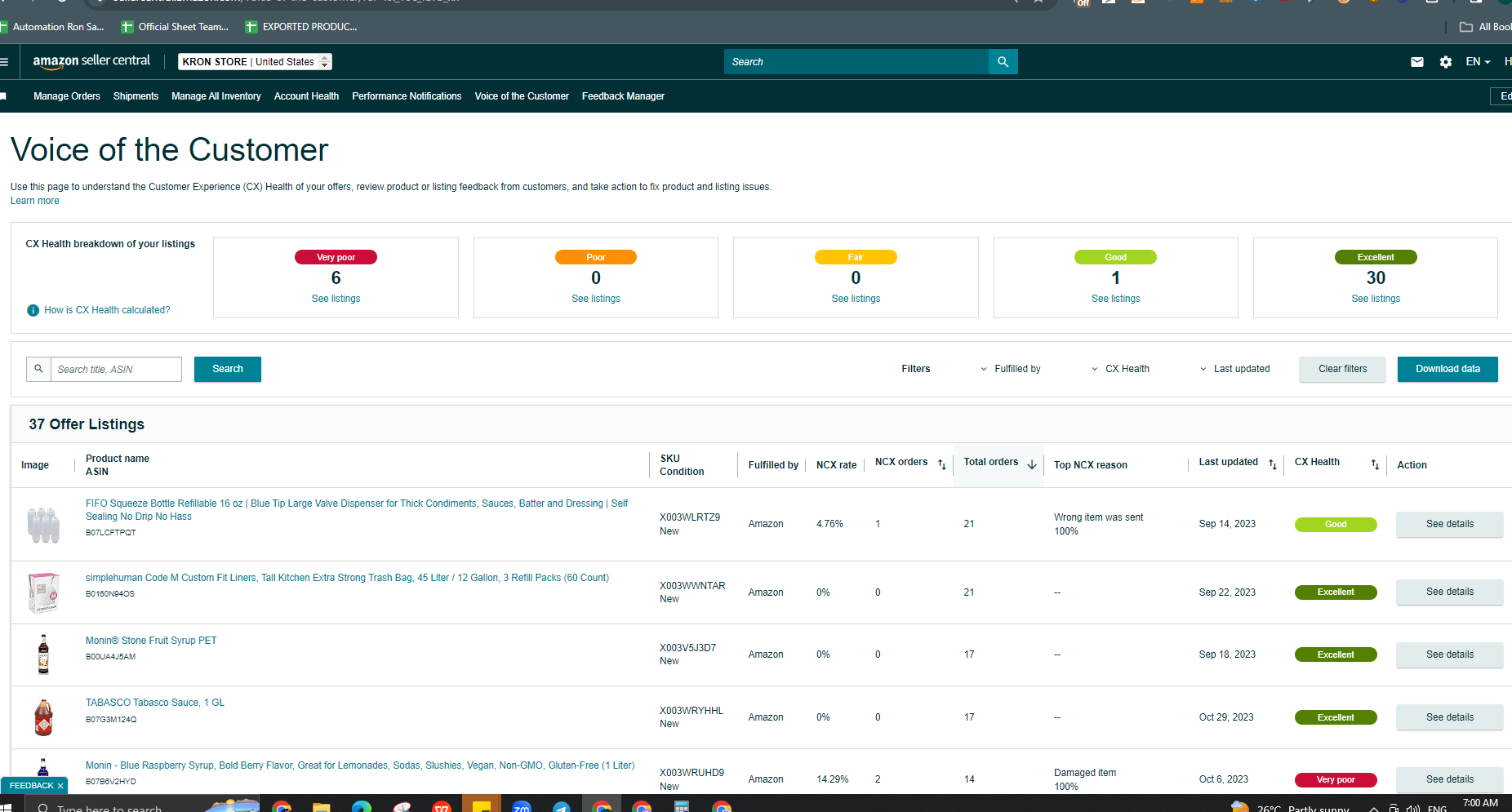
Task: Open Performance Notifications
Action: pos(407,96)
